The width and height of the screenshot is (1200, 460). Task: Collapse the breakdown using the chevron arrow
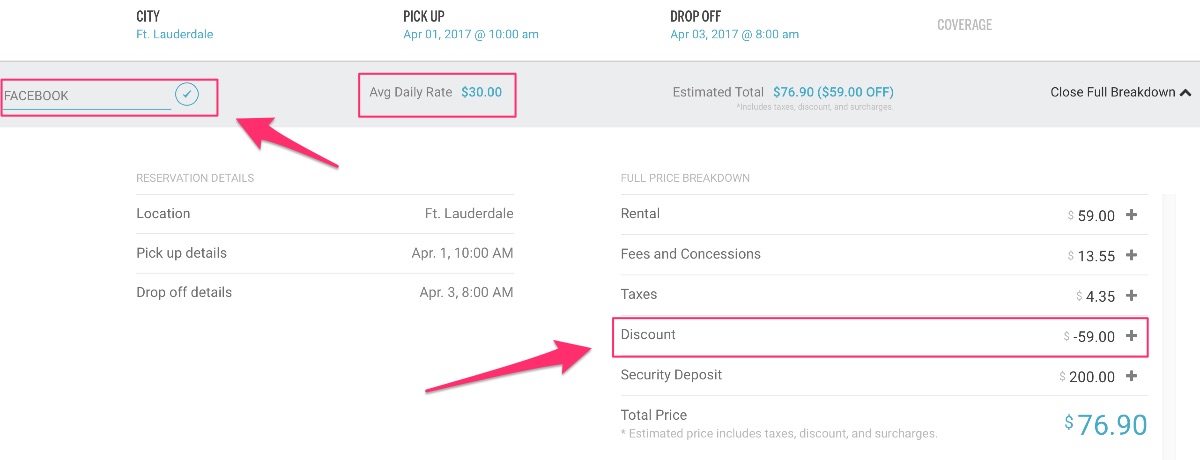[1185, 93]
